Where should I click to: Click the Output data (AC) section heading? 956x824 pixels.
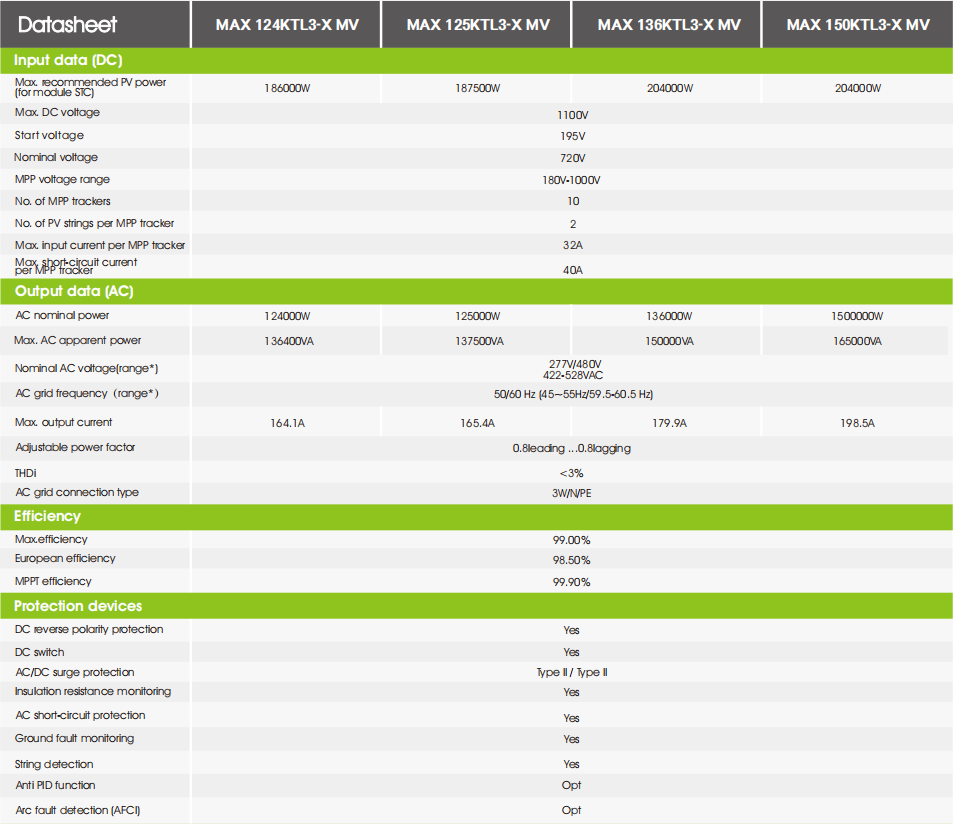point(74,291)
